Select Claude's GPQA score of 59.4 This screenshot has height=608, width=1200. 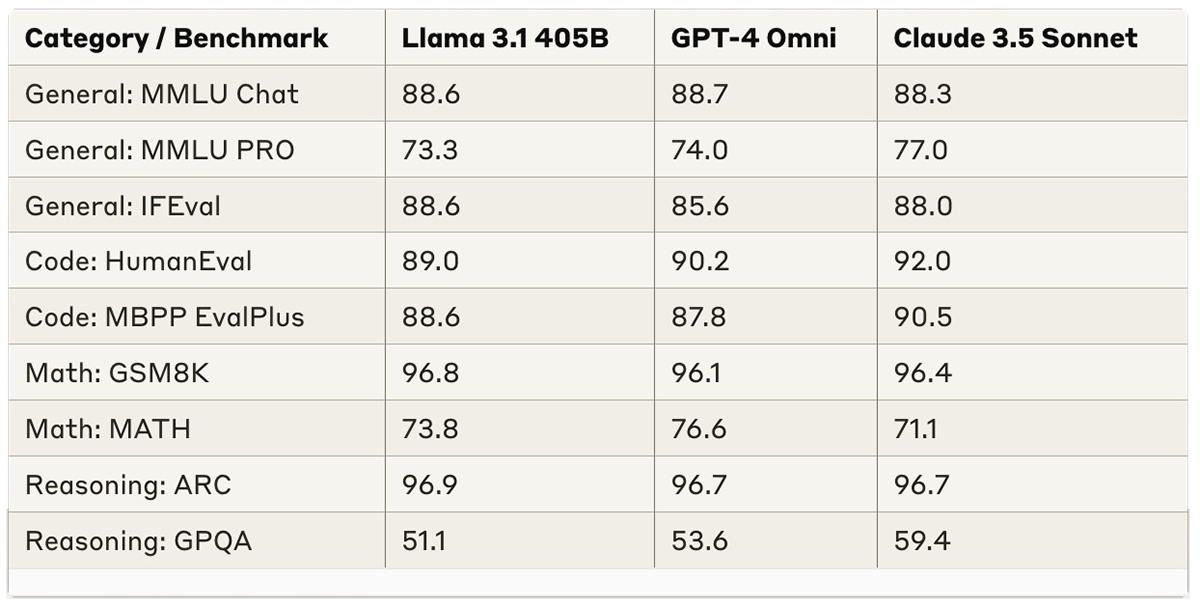coord(922,542)
